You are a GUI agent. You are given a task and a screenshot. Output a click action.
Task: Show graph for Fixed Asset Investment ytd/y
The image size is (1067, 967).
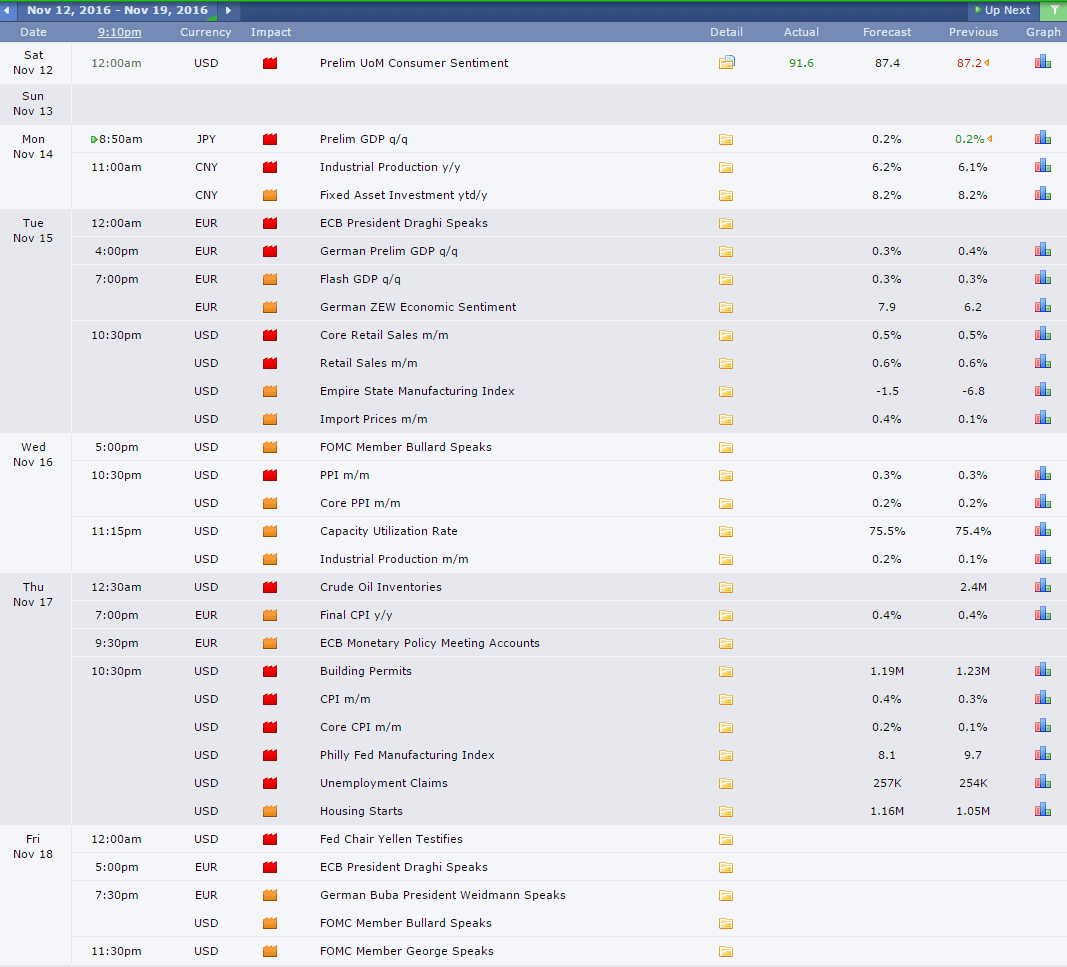[x=1043, y=194]
